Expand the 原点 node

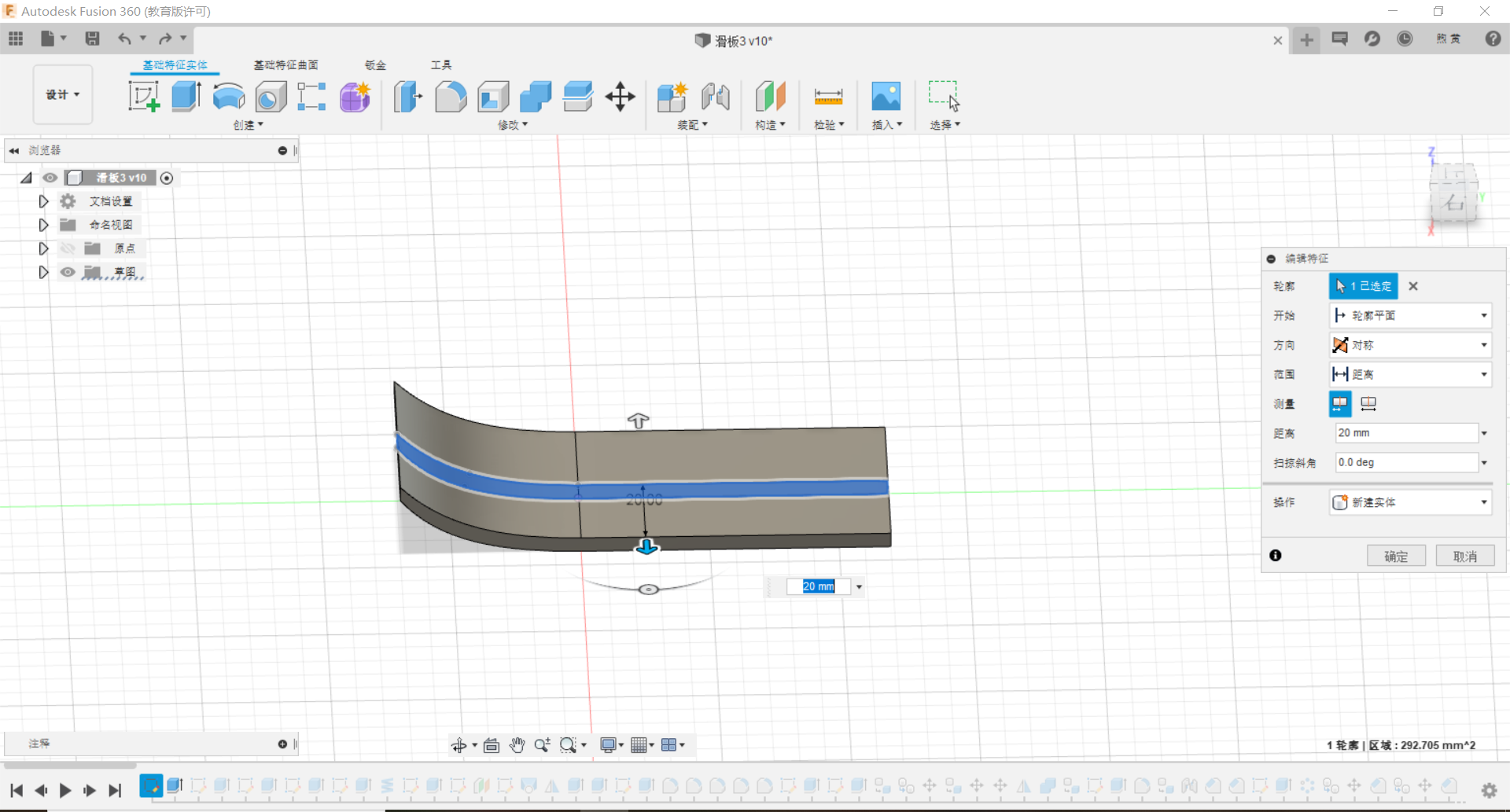point(43,248)
